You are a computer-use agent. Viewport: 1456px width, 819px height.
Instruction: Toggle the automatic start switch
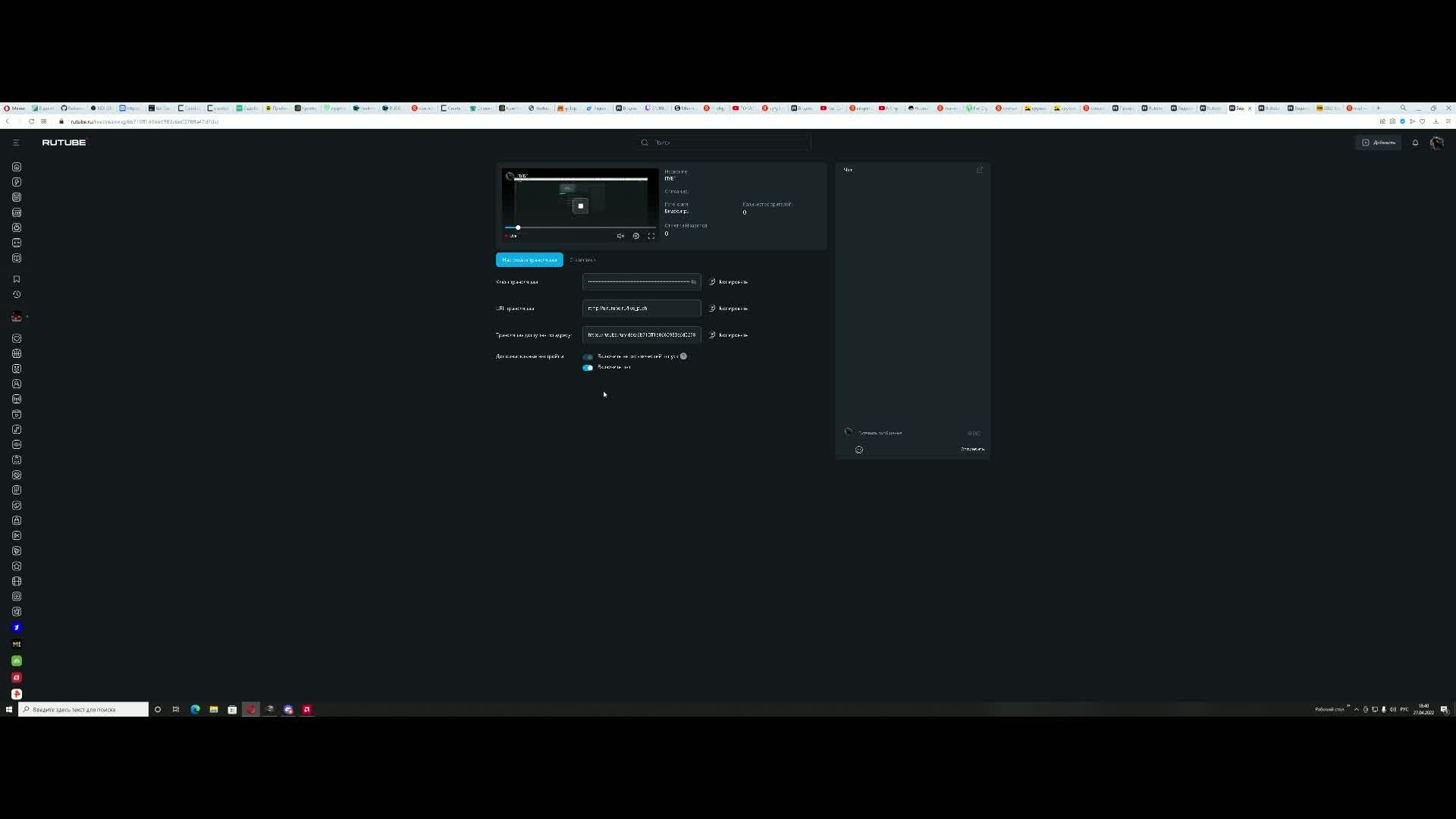(x=588, y=356)
